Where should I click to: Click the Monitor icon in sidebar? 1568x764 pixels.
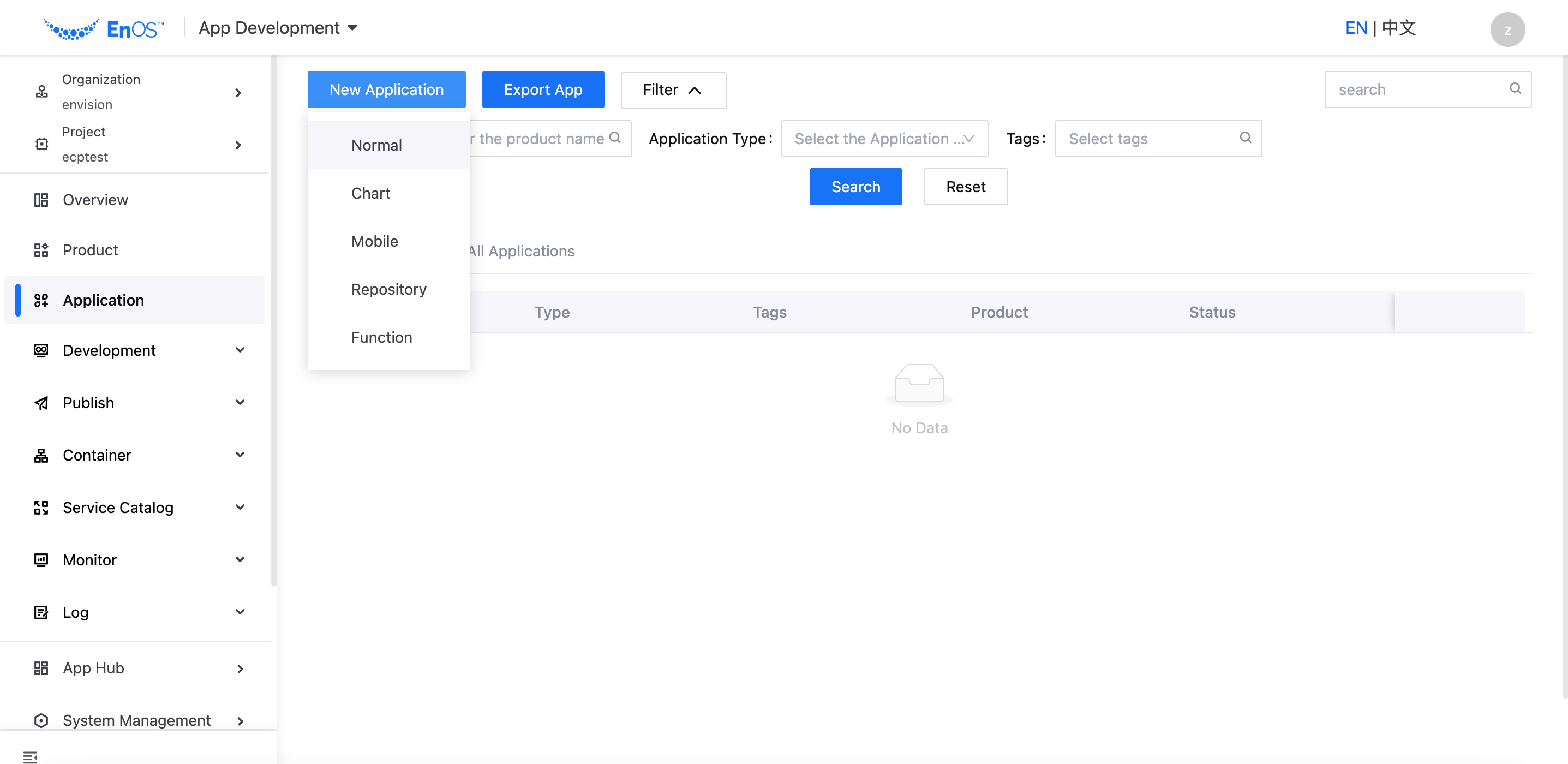pos(41,560)
